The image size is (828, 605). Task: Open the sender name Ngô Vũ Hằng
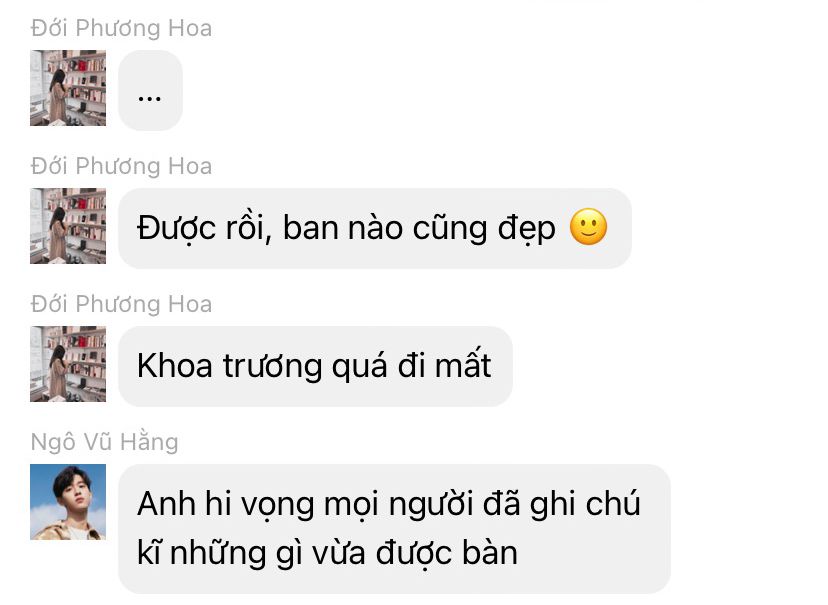105,442
